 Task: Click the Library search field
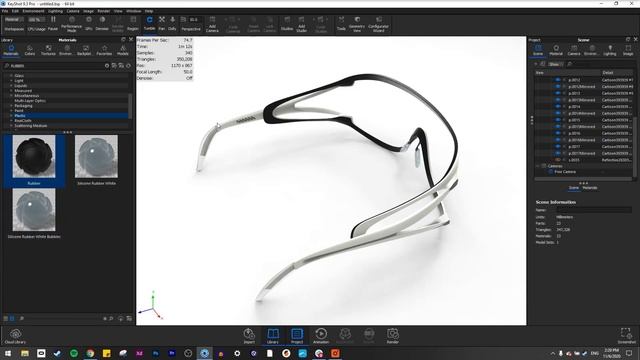pyautogui.click(x=53, y=65)
